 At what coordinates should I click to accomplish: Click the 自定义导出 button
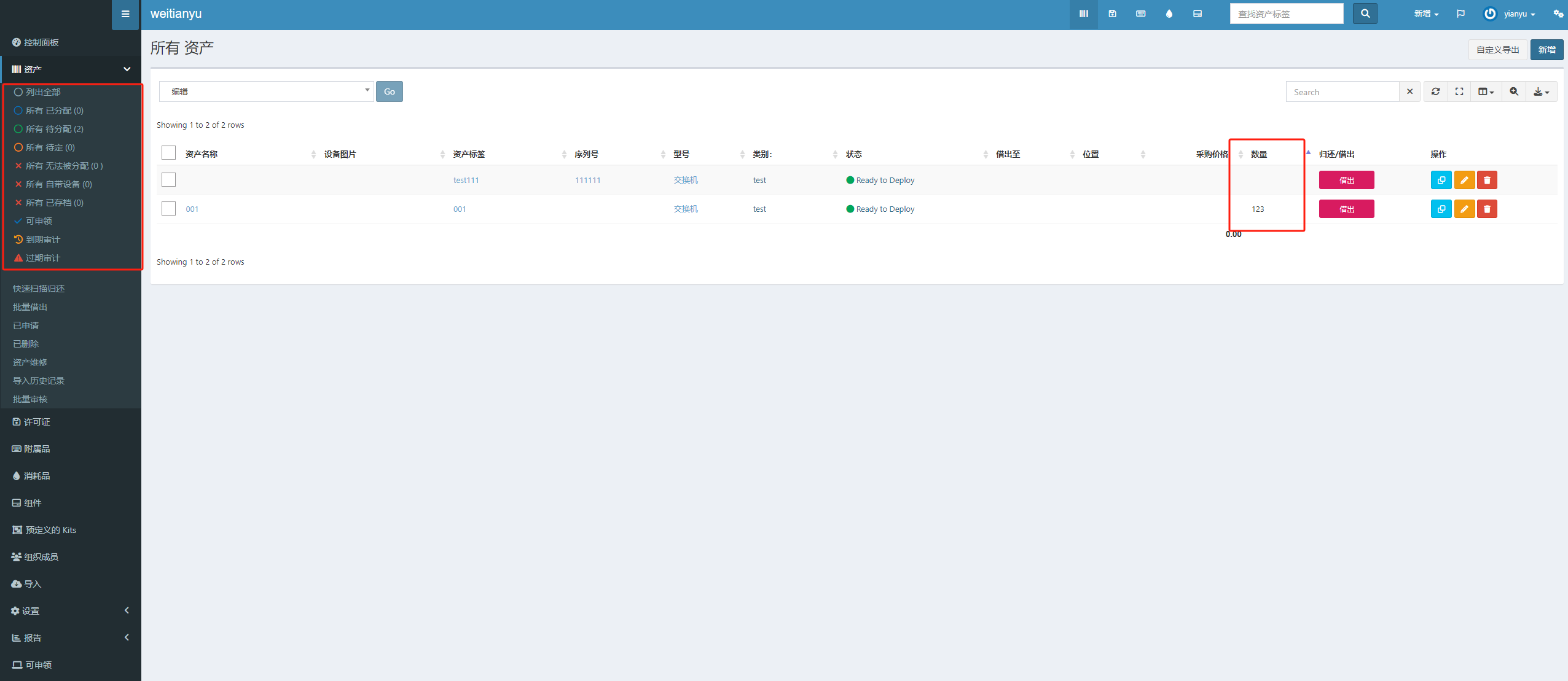click(x=1497, y=50)
